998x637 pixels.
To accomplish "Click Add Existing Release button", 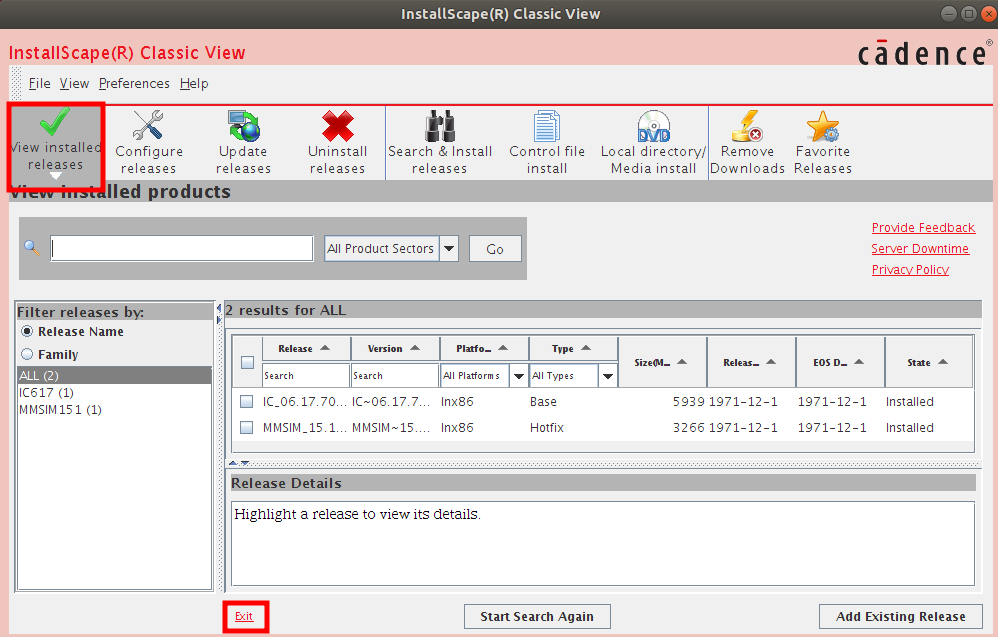I will click(901, 616).
